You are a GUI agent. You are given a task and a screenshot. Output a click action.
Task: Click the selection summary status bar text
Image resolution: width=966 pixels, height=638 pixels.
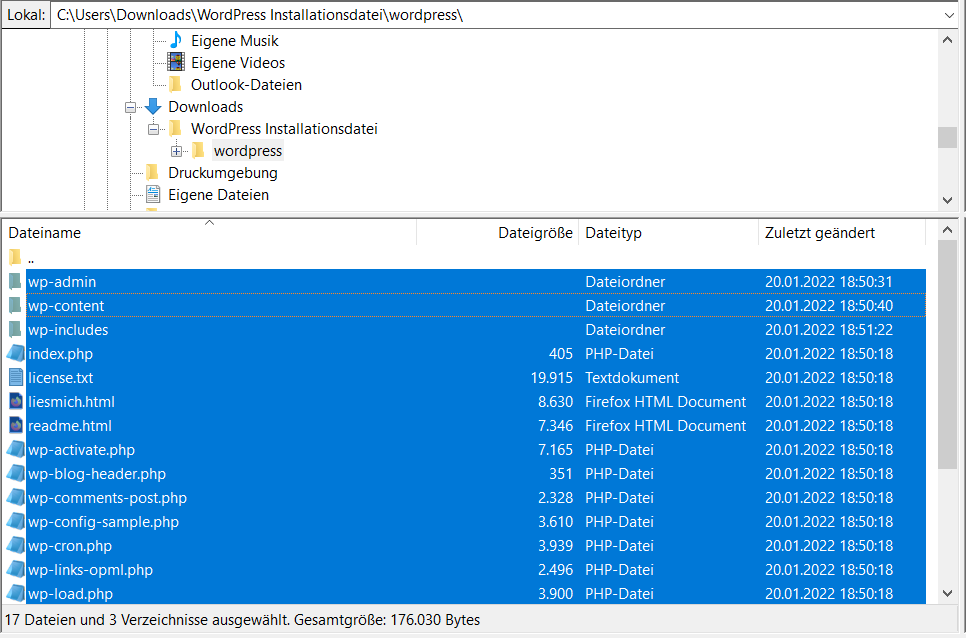[242, 620]
